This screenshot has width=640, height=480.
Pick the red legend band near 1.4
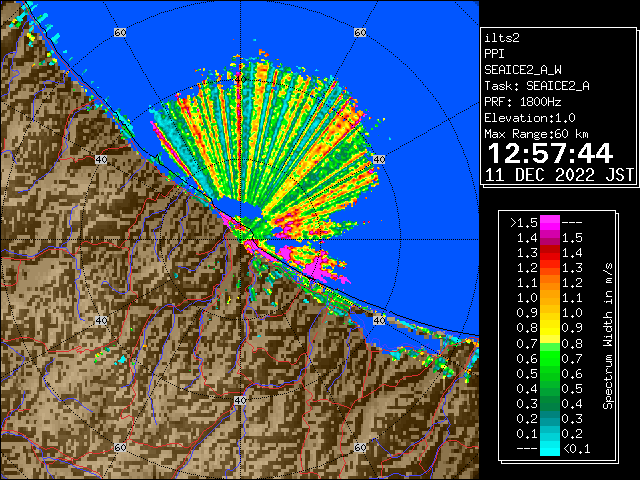tap(550, 253)
